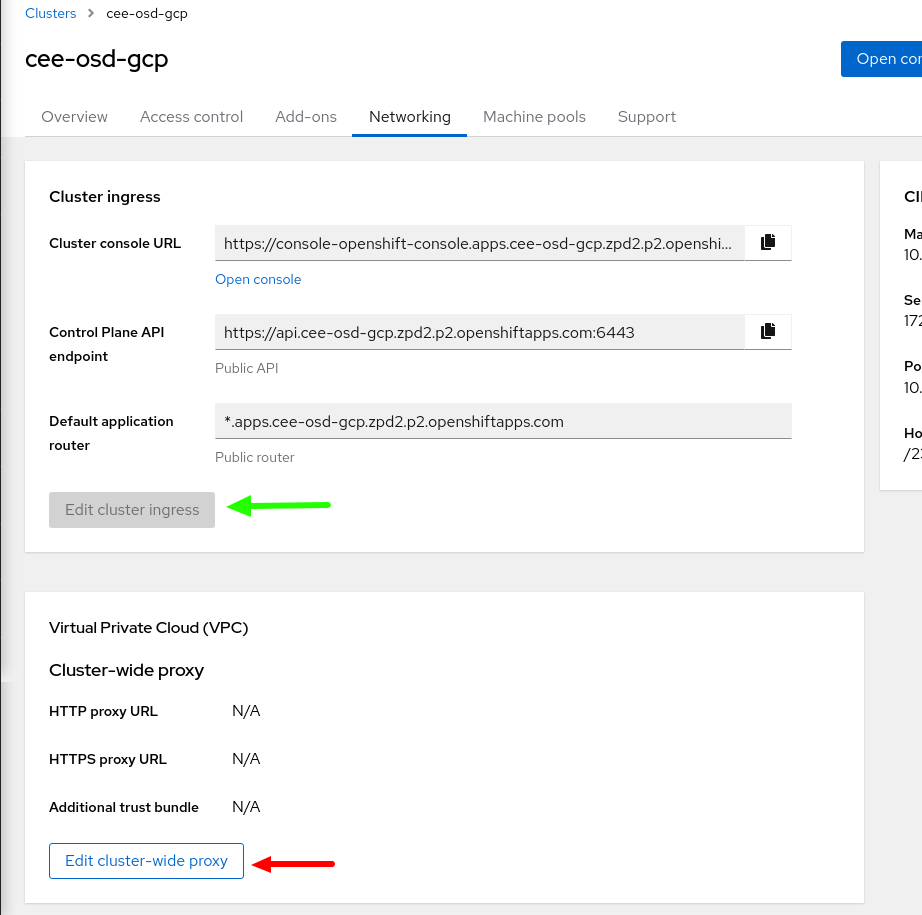Click the Public router label
This screenshot has width=922, height=915.
pos(255,458)
